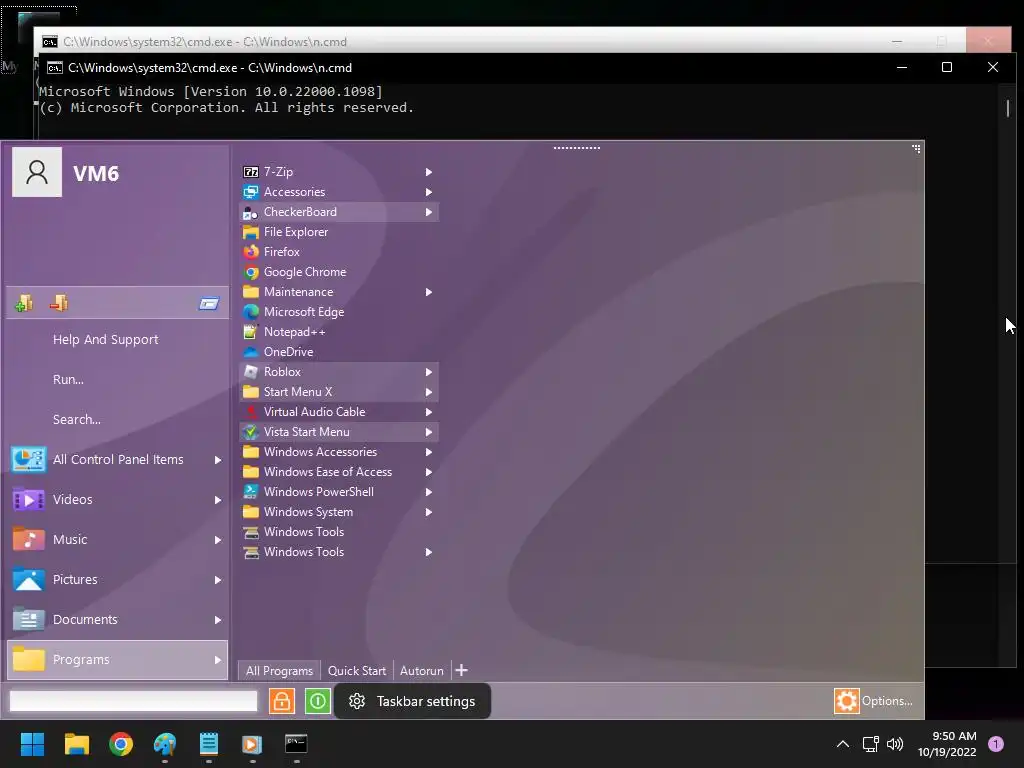The height and width of the screenshot is (768, 1024).
Task: Open File Explorer from the taskbar
Action: tap(76, 744)
